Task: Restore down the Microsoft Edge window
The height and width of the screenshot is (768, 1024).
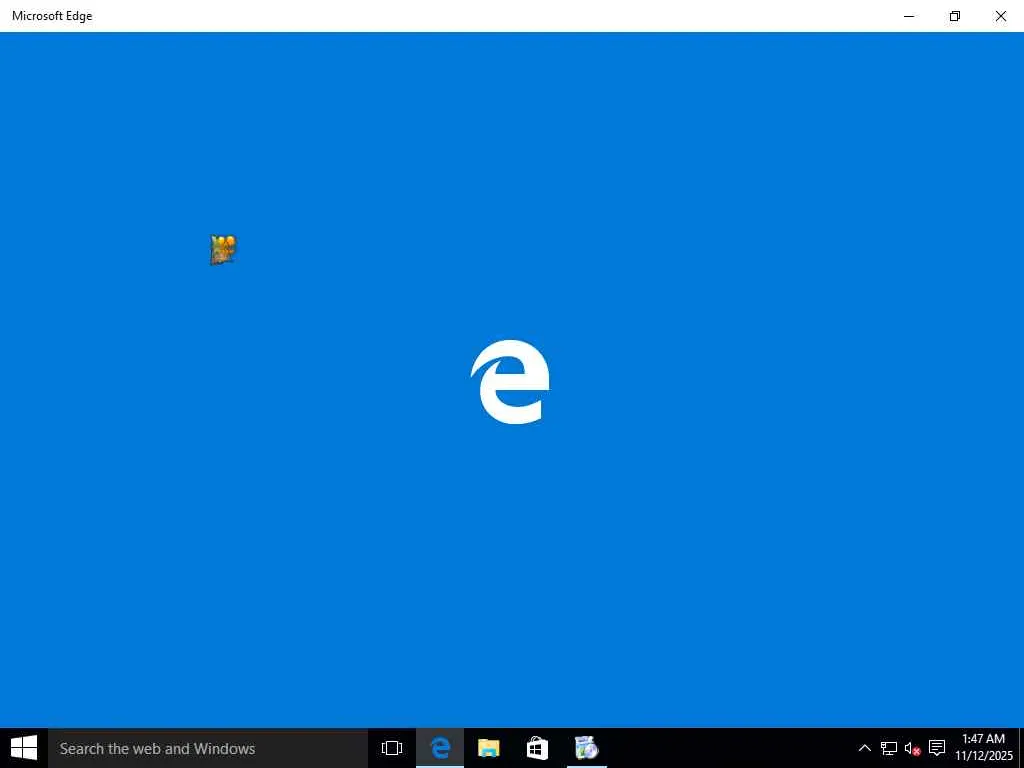Action: click(955, 16)
